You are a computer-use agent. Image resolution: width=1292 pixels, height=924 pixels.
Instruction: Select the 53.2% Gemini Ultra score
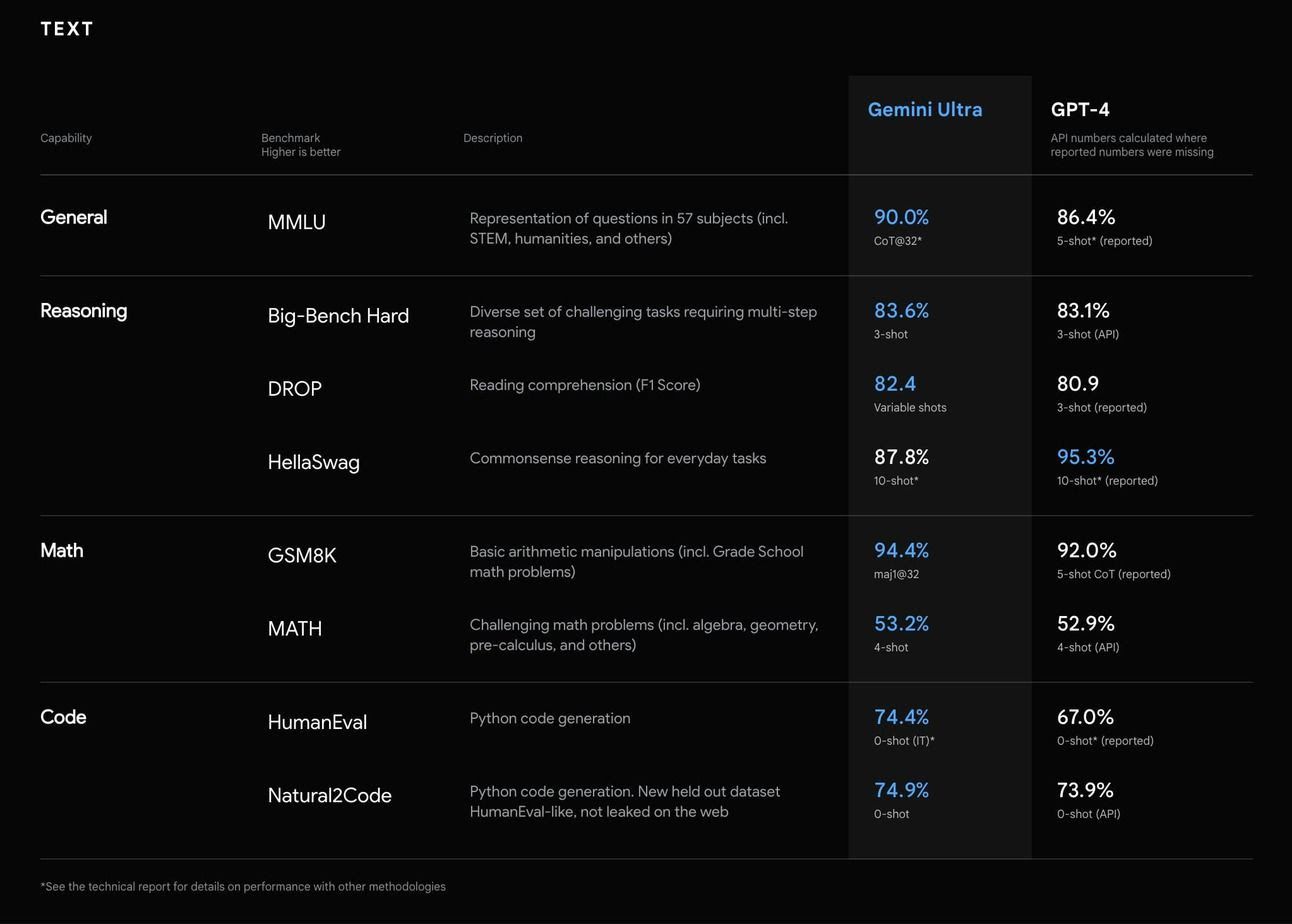point(901,624)
